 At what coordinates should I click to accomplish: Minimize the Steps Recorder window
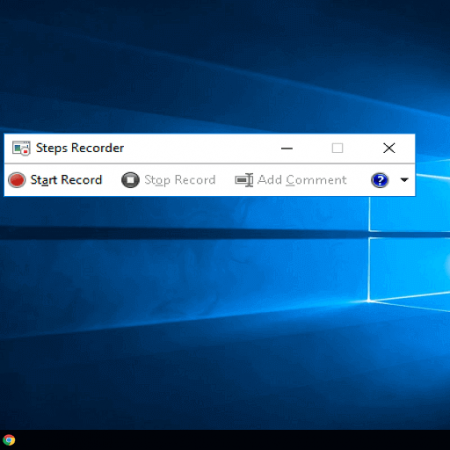(287, 148)
